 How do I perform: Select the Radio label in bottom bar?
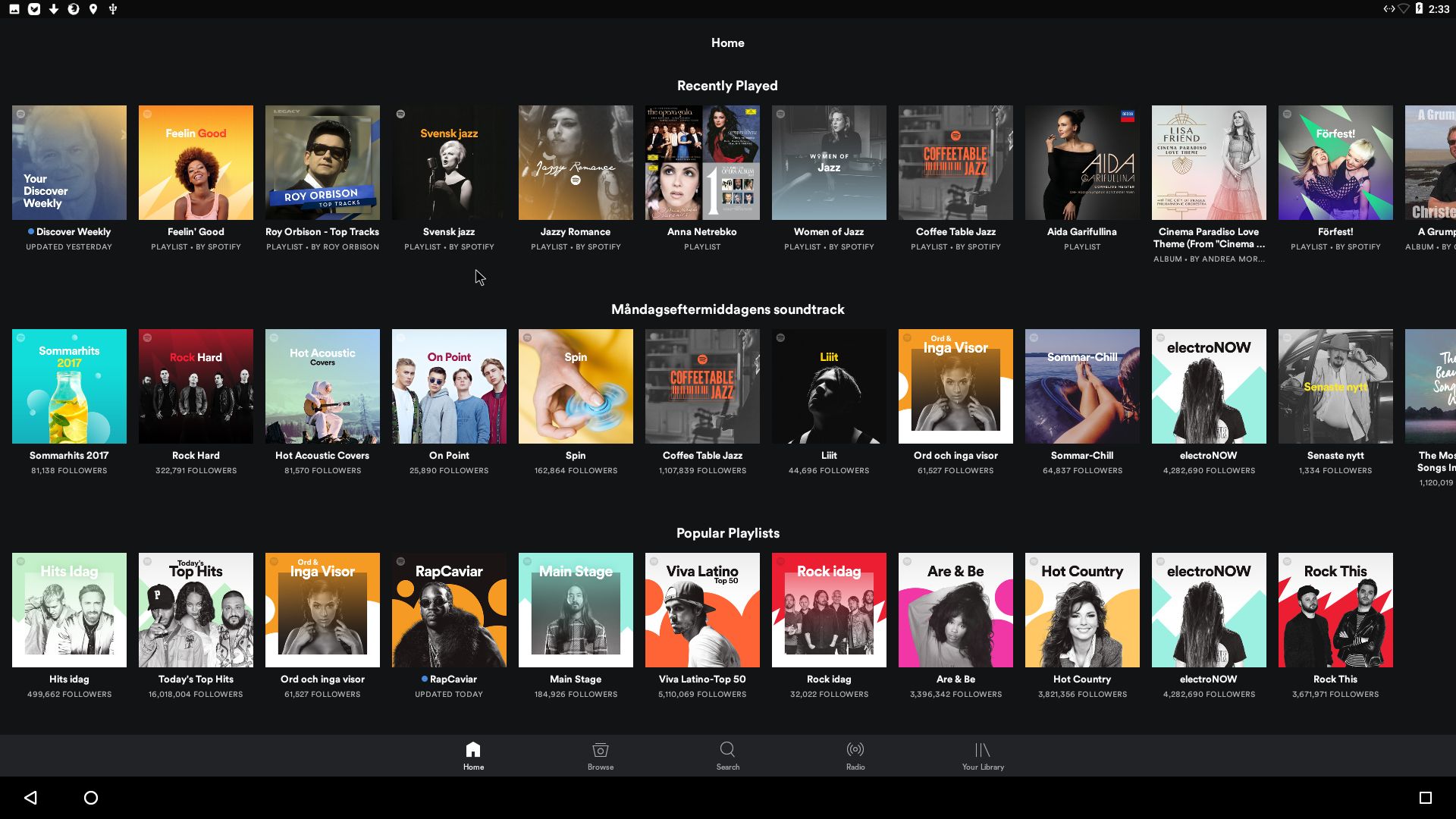pos(855,767)
